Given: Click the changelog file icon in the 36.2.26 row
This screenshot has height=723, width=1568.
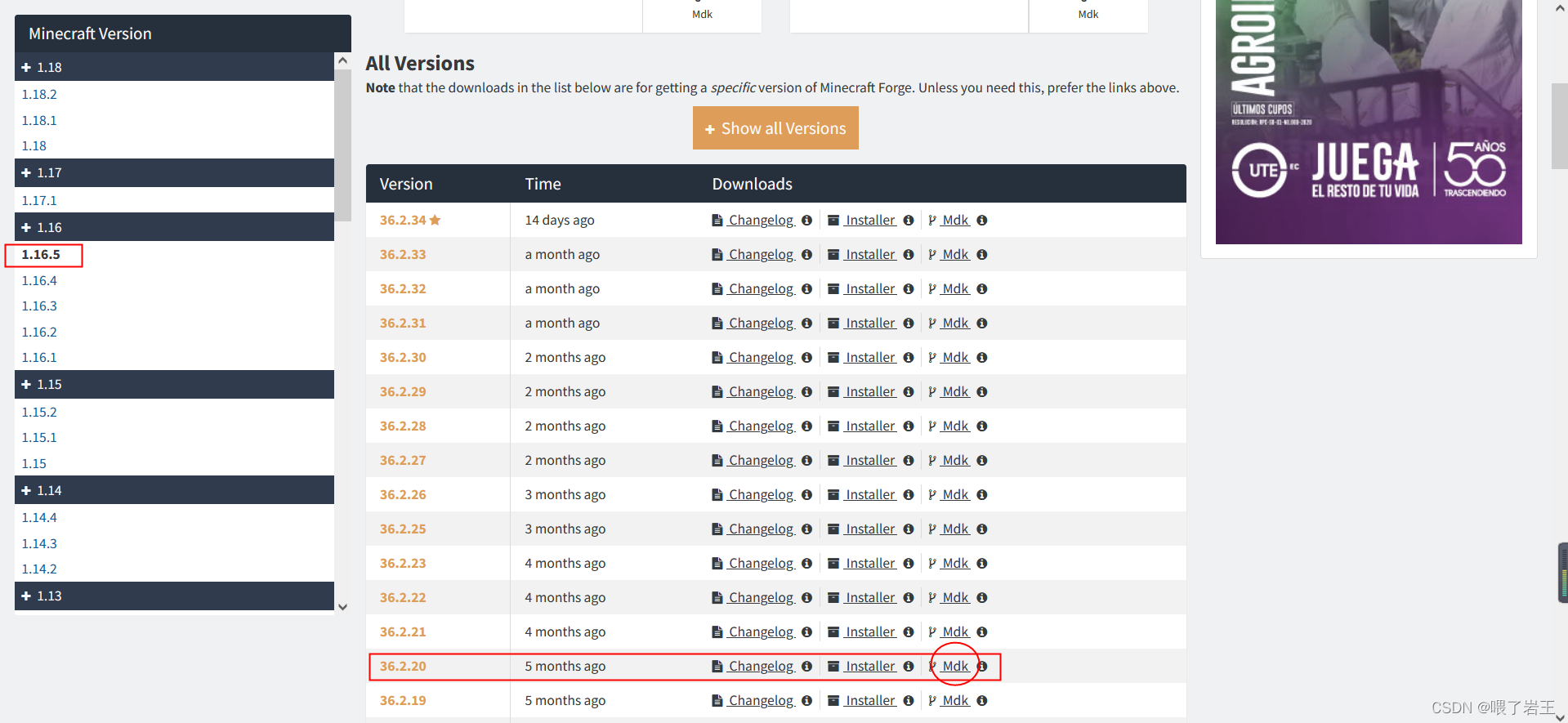Looking at the screenshot, I should 717,495.
